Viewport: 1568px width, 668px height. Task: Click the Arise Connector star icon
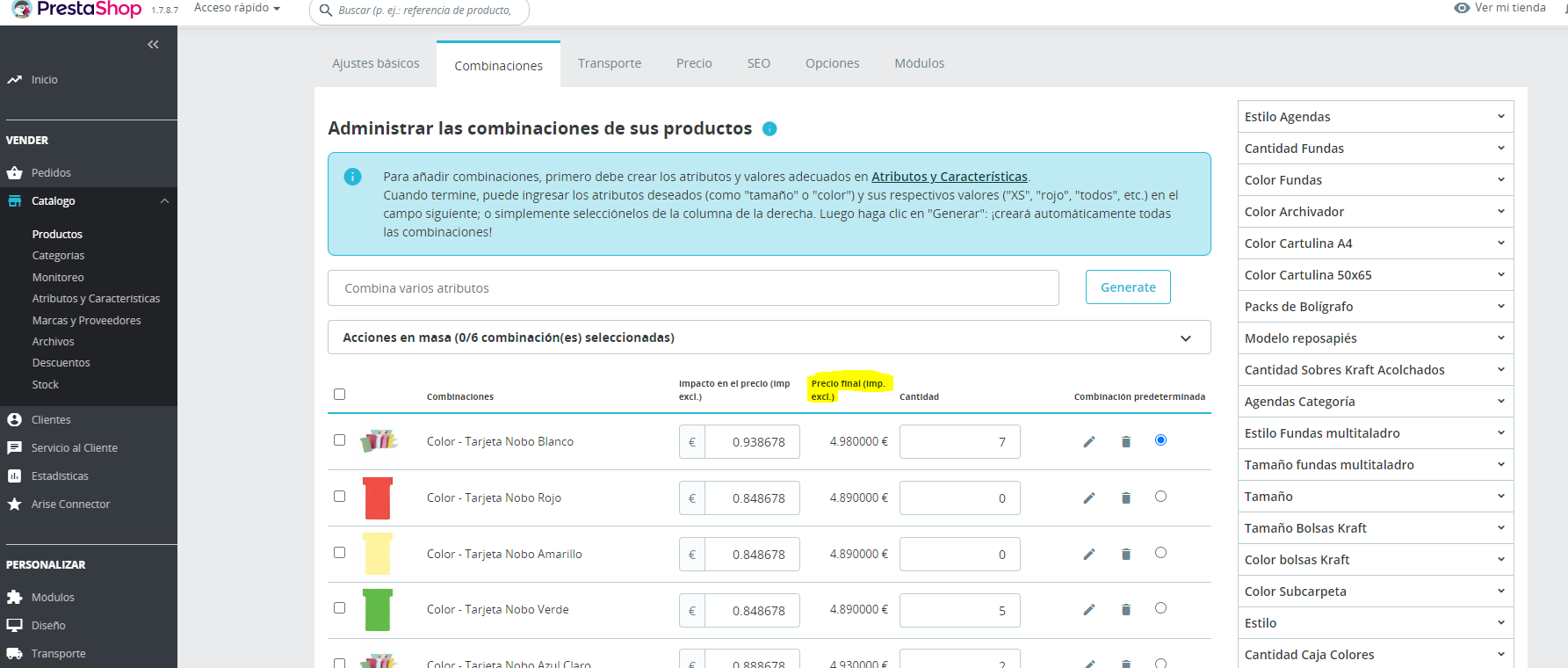tap(15, 504)
